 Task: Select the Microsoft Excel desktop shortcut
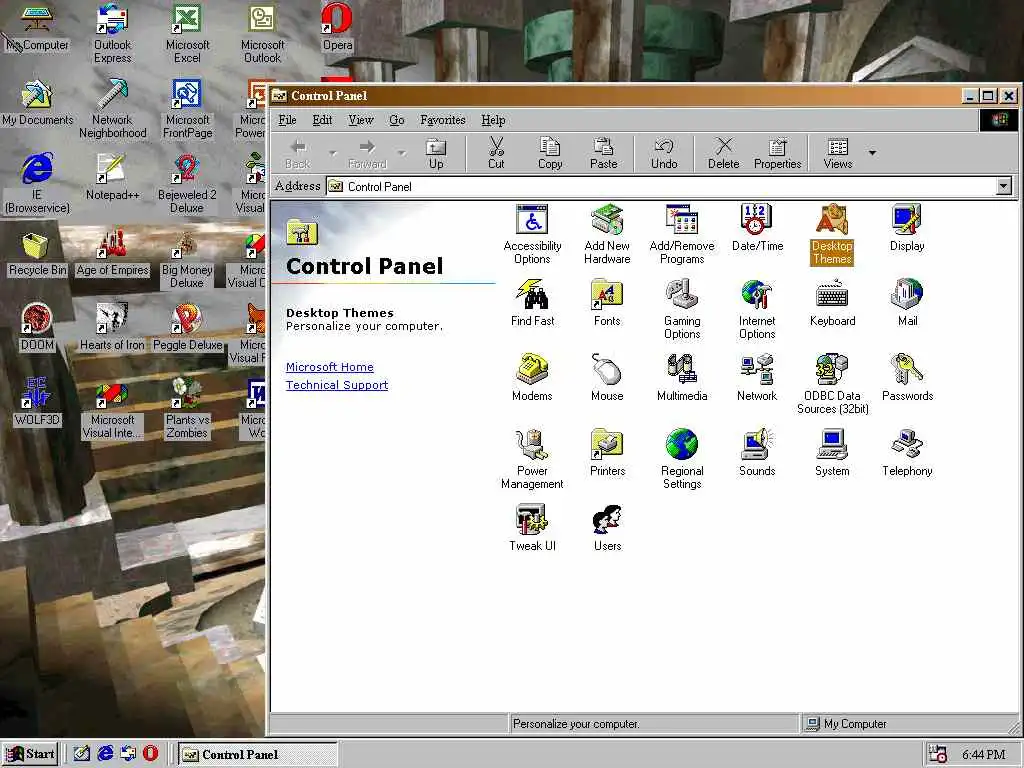pos(187,33)
